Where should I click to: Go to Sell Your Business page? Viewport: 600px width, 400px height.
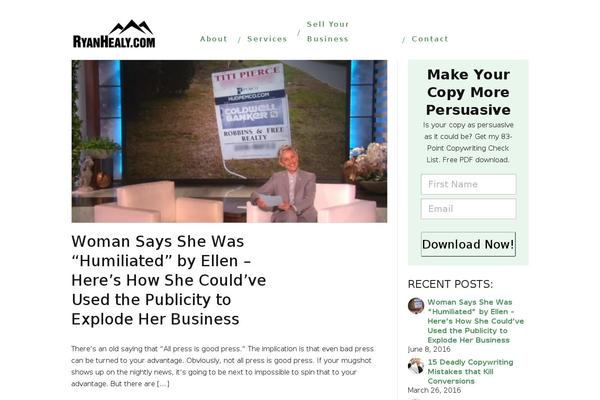(328, 31)
